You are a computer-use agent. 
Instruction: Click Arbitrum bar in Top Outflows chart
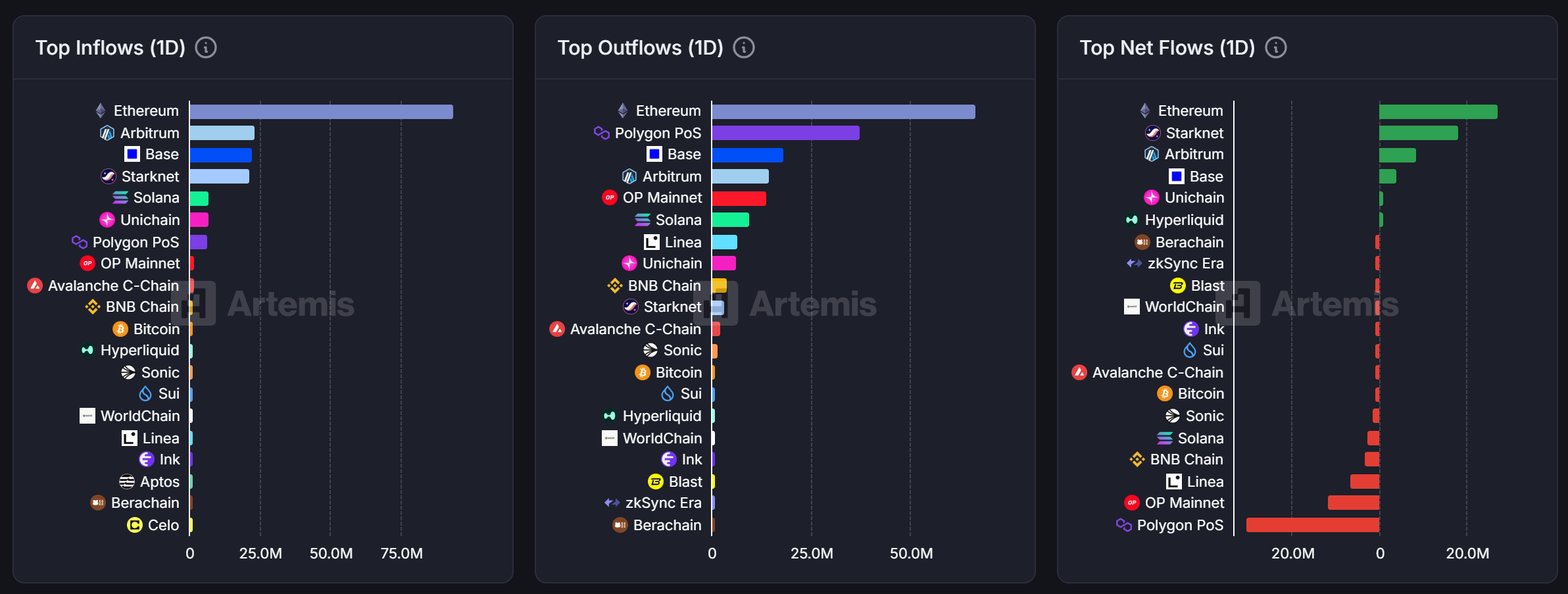(x=741, y=176)
